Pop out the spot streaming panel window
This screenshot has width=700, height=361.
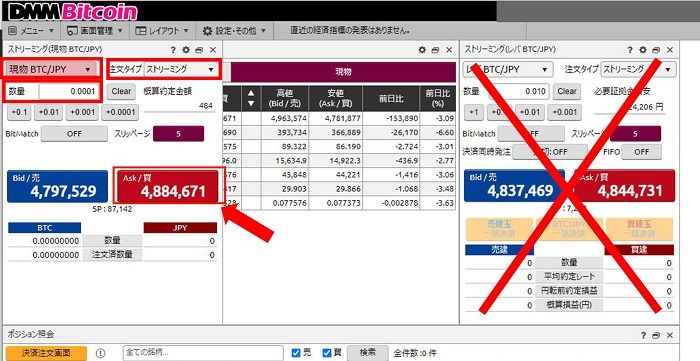pyautogui.click(x=199, y=50)
